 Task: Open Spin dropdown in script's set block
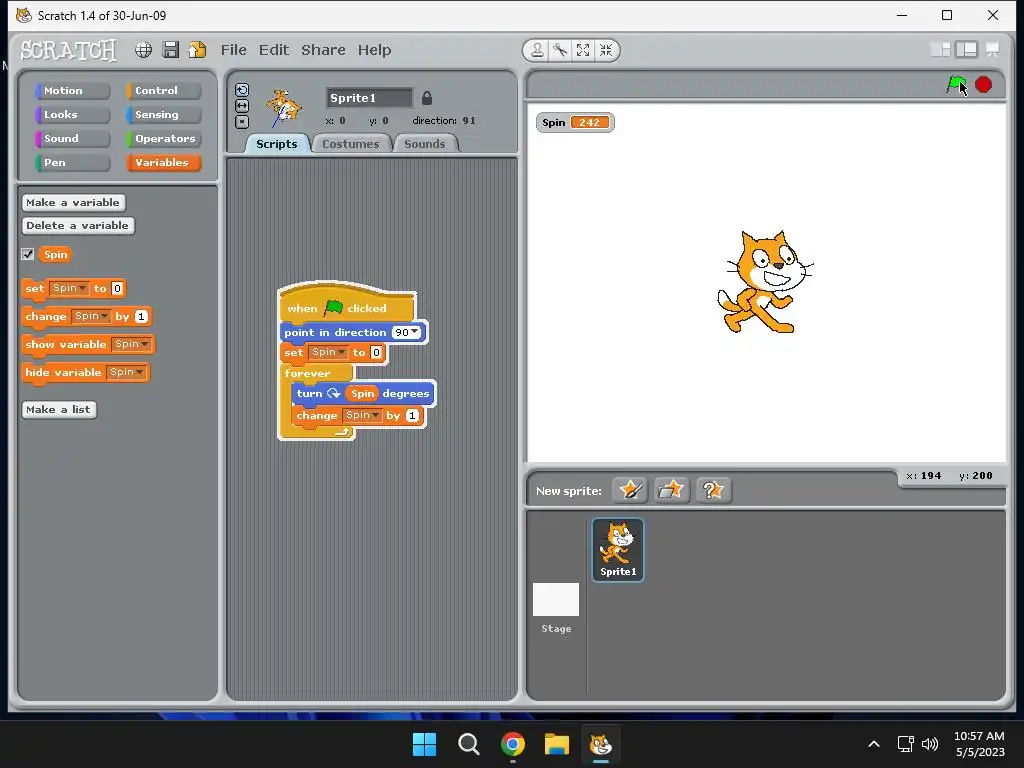point(328,353)
